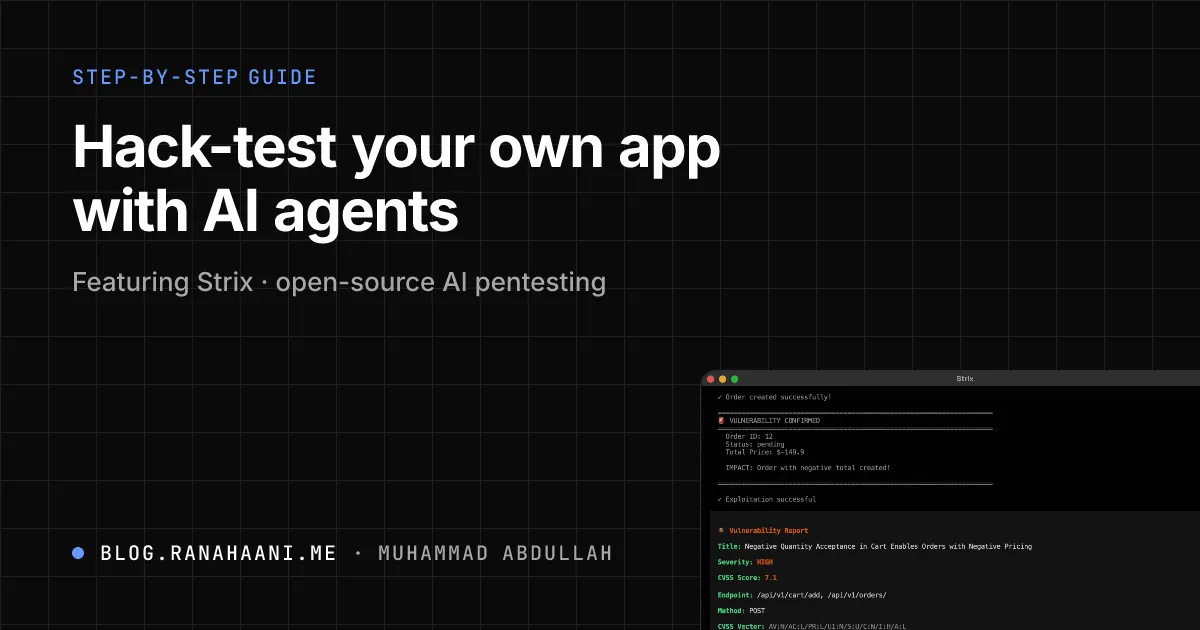Click the 'Order ID: 12' line
Image resolution: width=1200 pixels, height=630 pixels.
[x=747, y=436]
